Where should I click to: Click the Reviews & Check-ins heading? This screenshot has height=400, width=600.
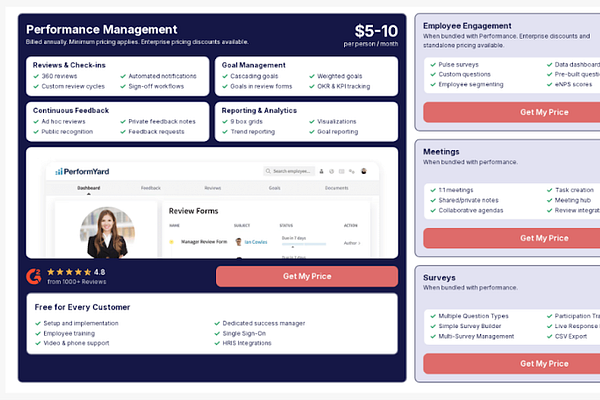(x=69, y=65)
